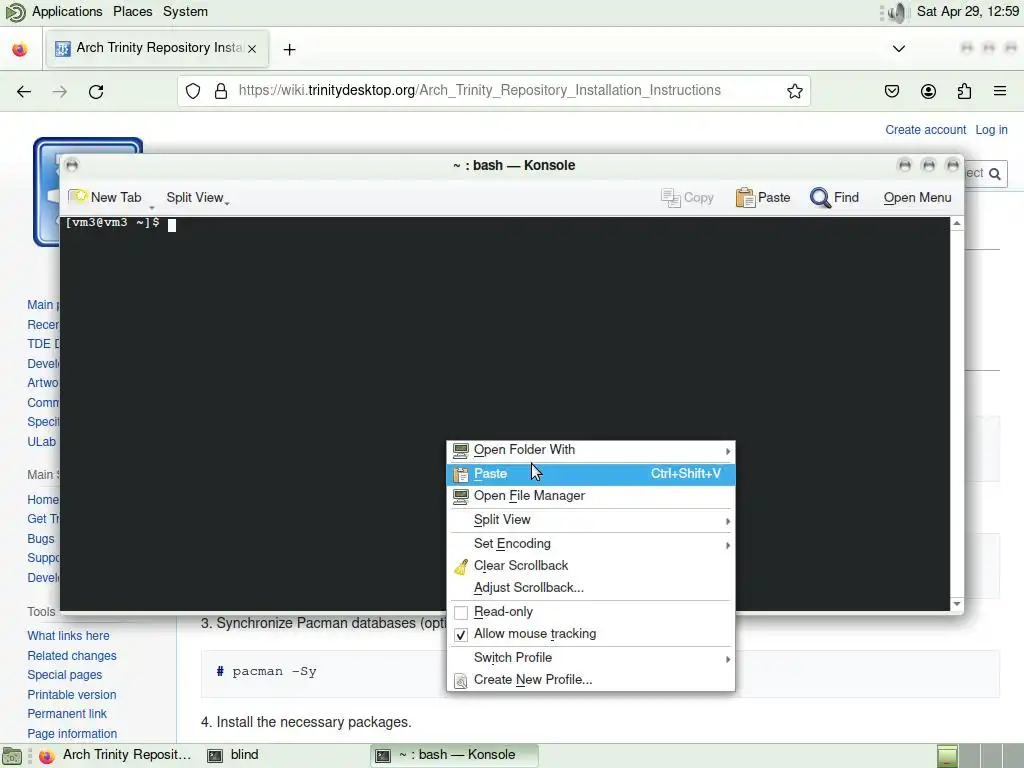Click the Paste icon in Konsole toolbar
Image resolution: width=1024 pixels, height=768 pixels.
pyautogui.click(x=745, y=197)
